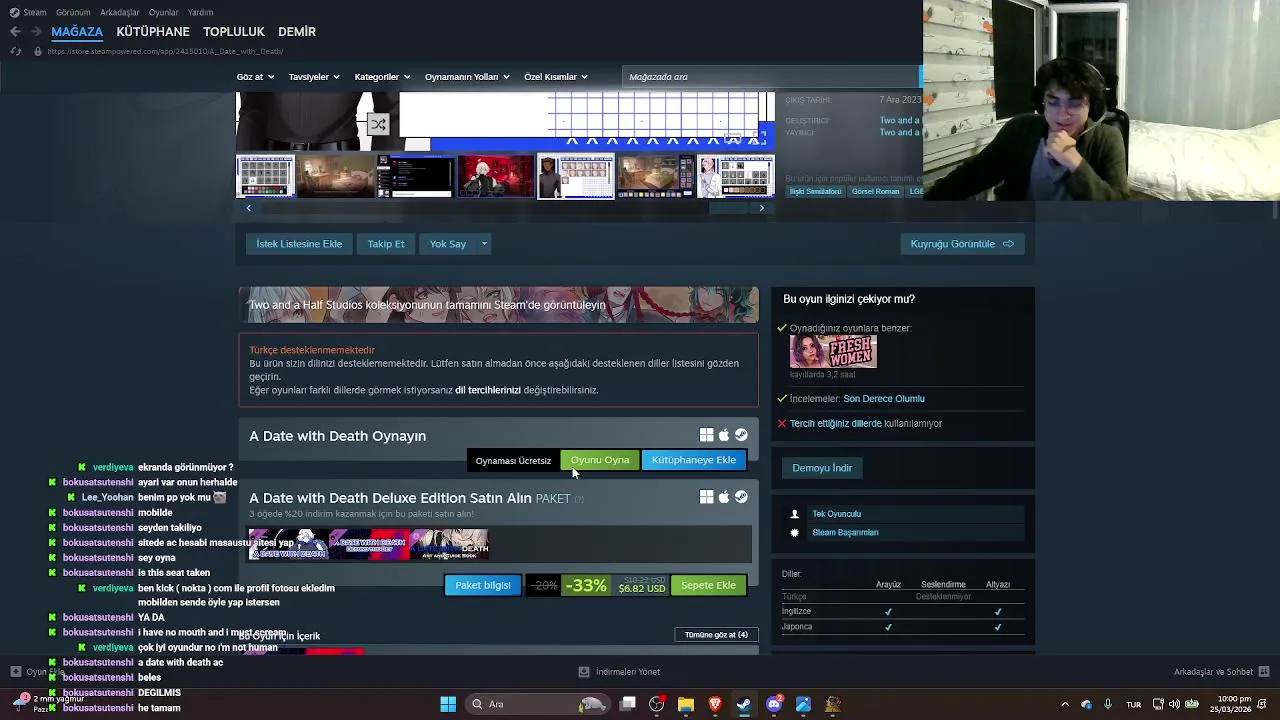
Task: Open the DEMİR profile tab
Action: (x=297, y=32)
